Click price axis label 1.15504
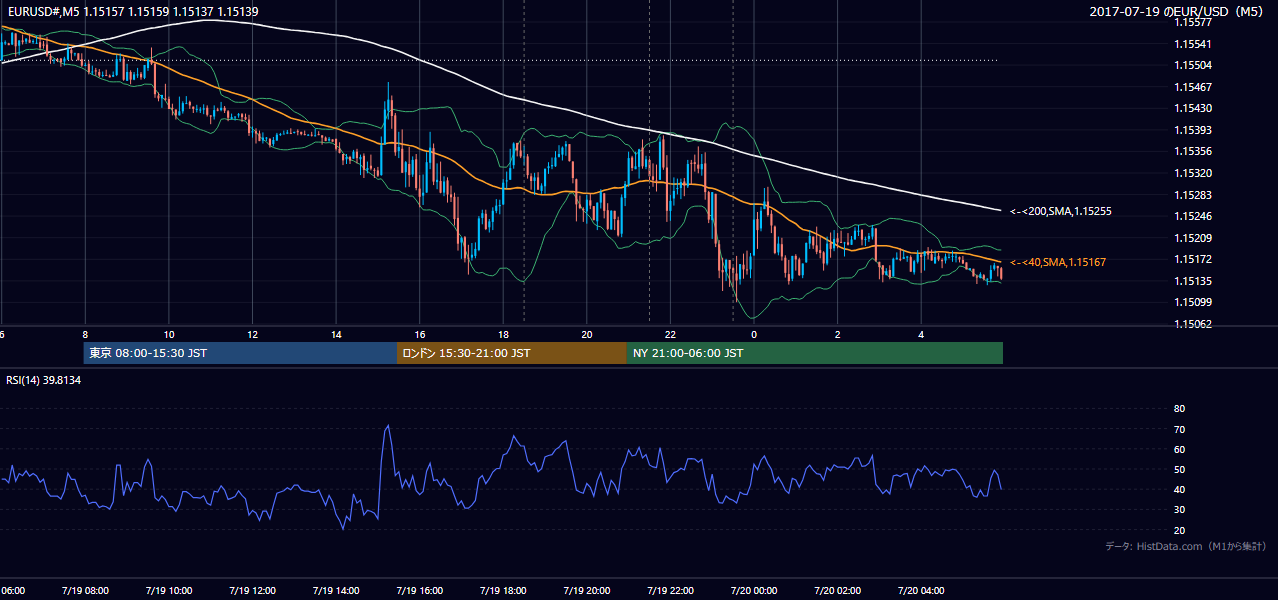 [1192, 66]
